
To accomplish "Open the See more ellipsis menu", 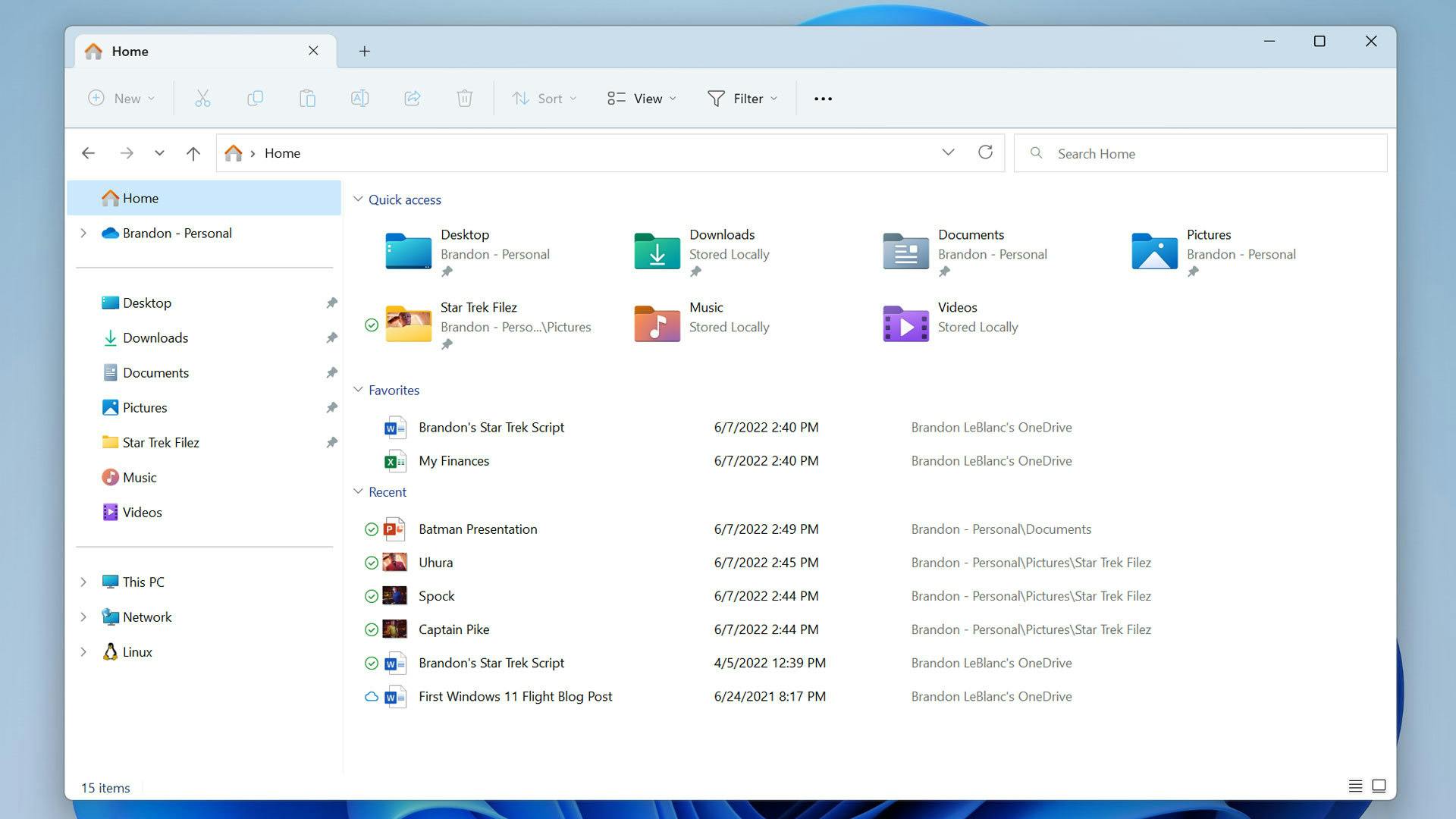I will [823, 99].
